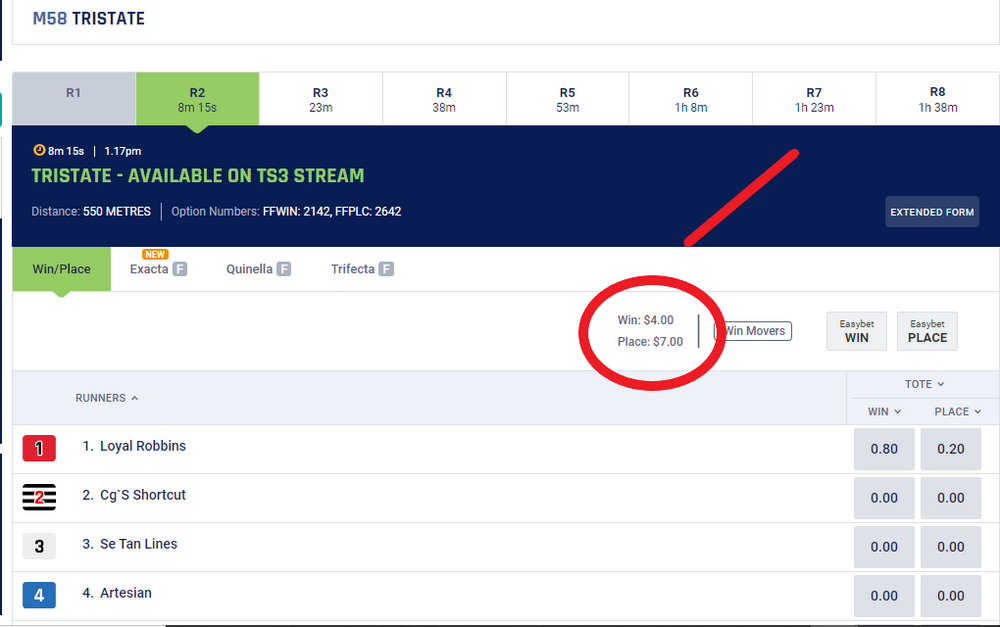1000x627 pixels.
Task: Open the Extended Form button
Action: coord(931,212)
